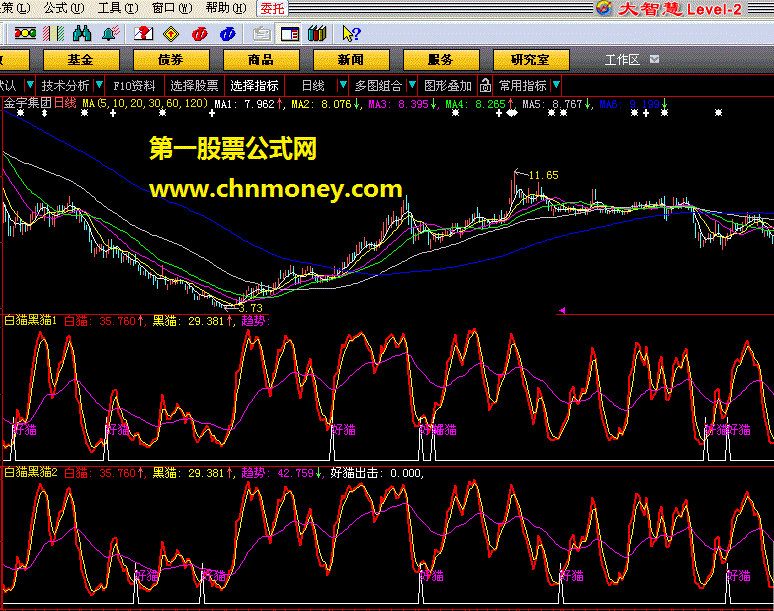774x611 pixels.
Task: Open the 窗口 menu
Action: point(172,8)
